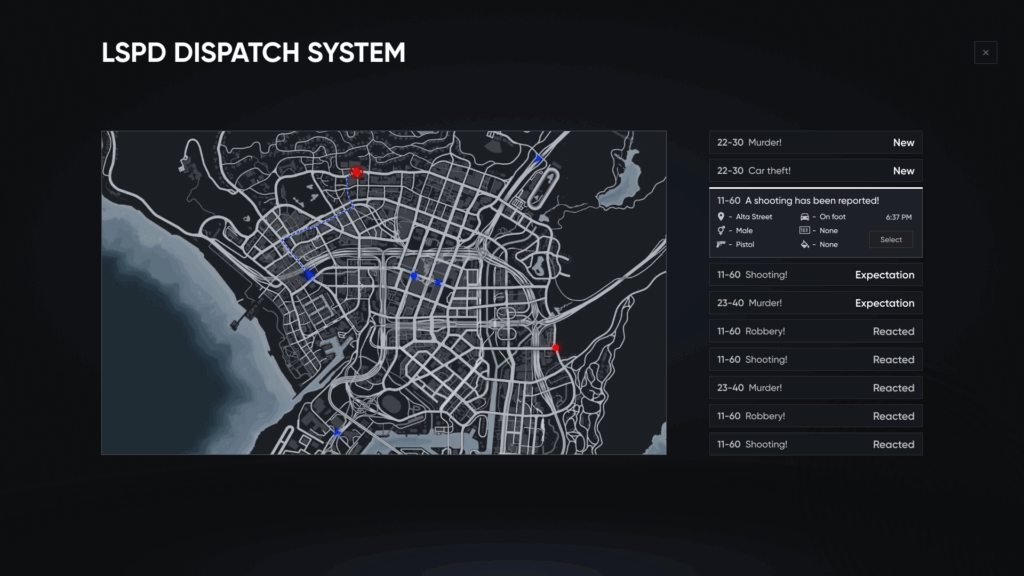This screenshot has height=576, width=1024.
Task: Click the vehicle icon beside On foot
Action: tap(805, 217)
